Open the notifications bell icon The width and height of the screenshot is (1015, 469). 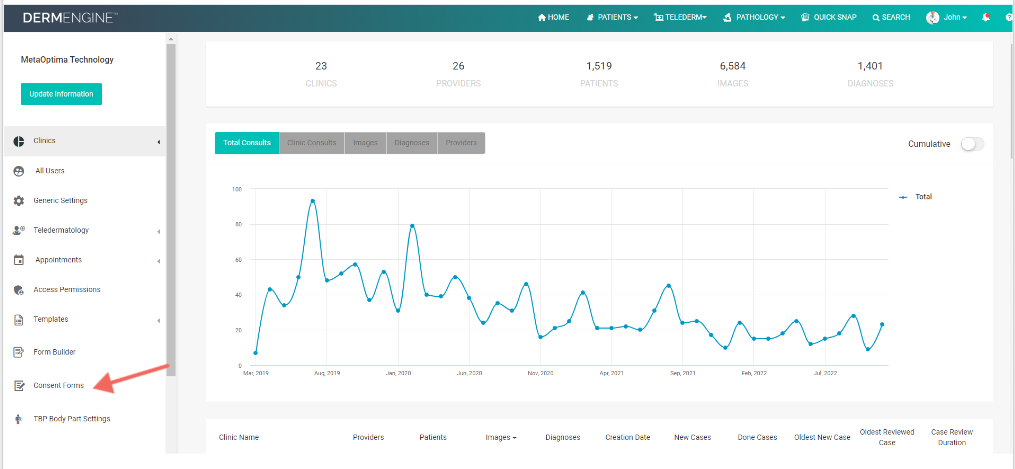click(x=985, y=17)
